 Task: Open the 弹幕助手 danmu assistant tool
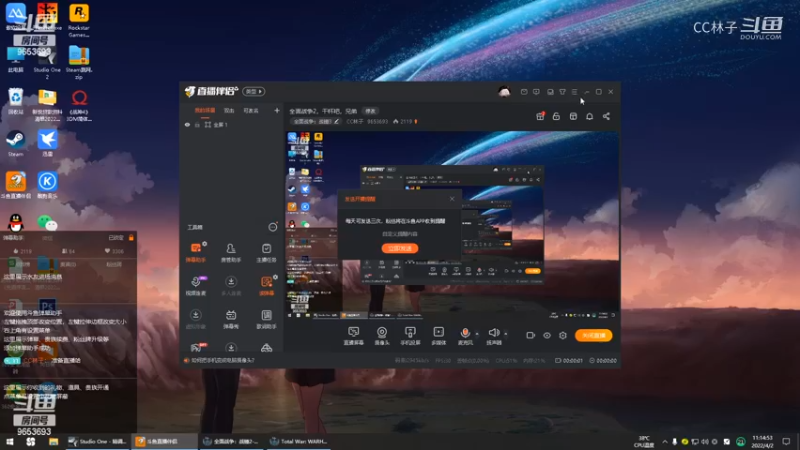[x=195, y=253]
